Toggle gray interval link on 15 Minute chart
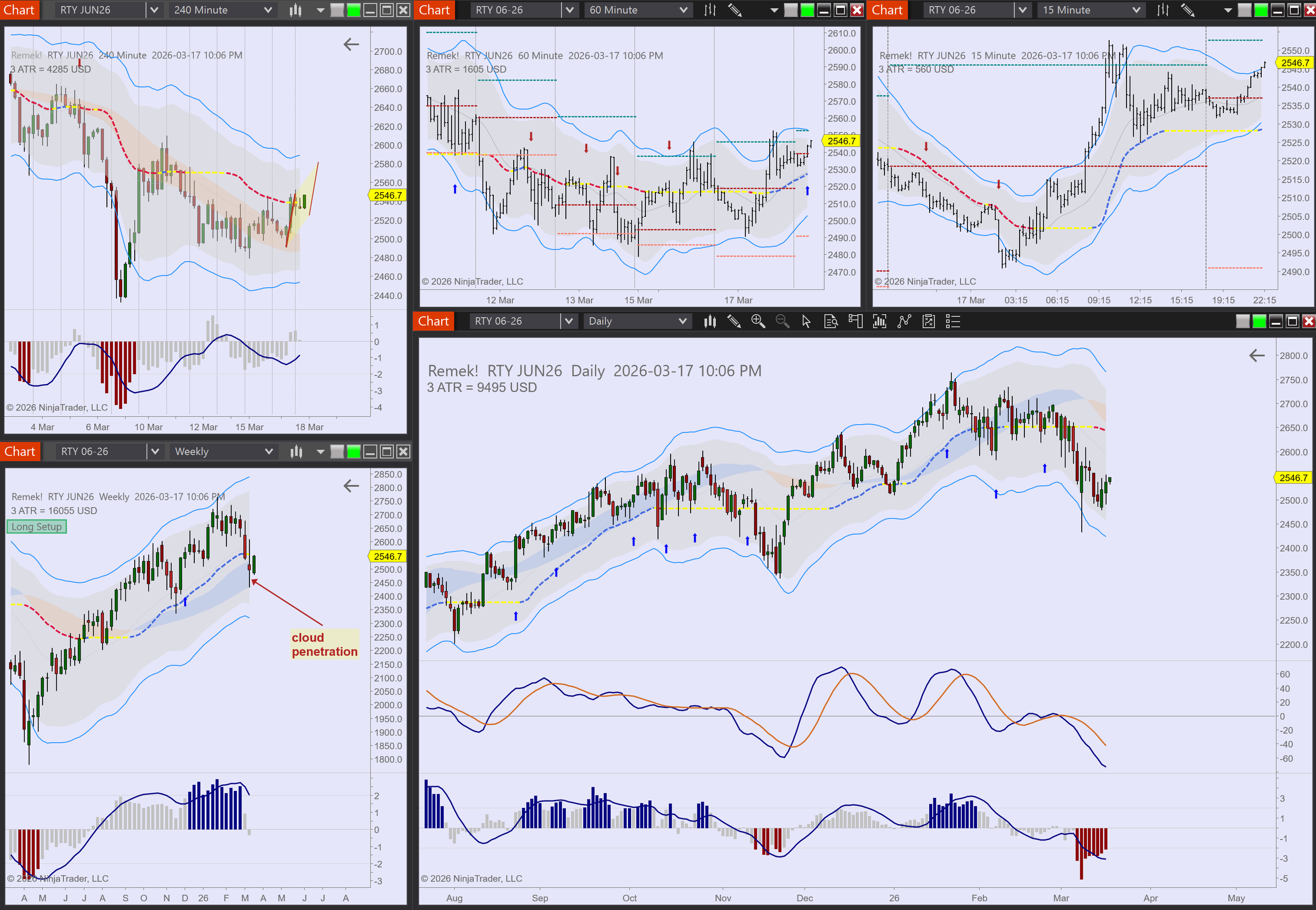1316x910 pixels. (x=1245, y=9)
